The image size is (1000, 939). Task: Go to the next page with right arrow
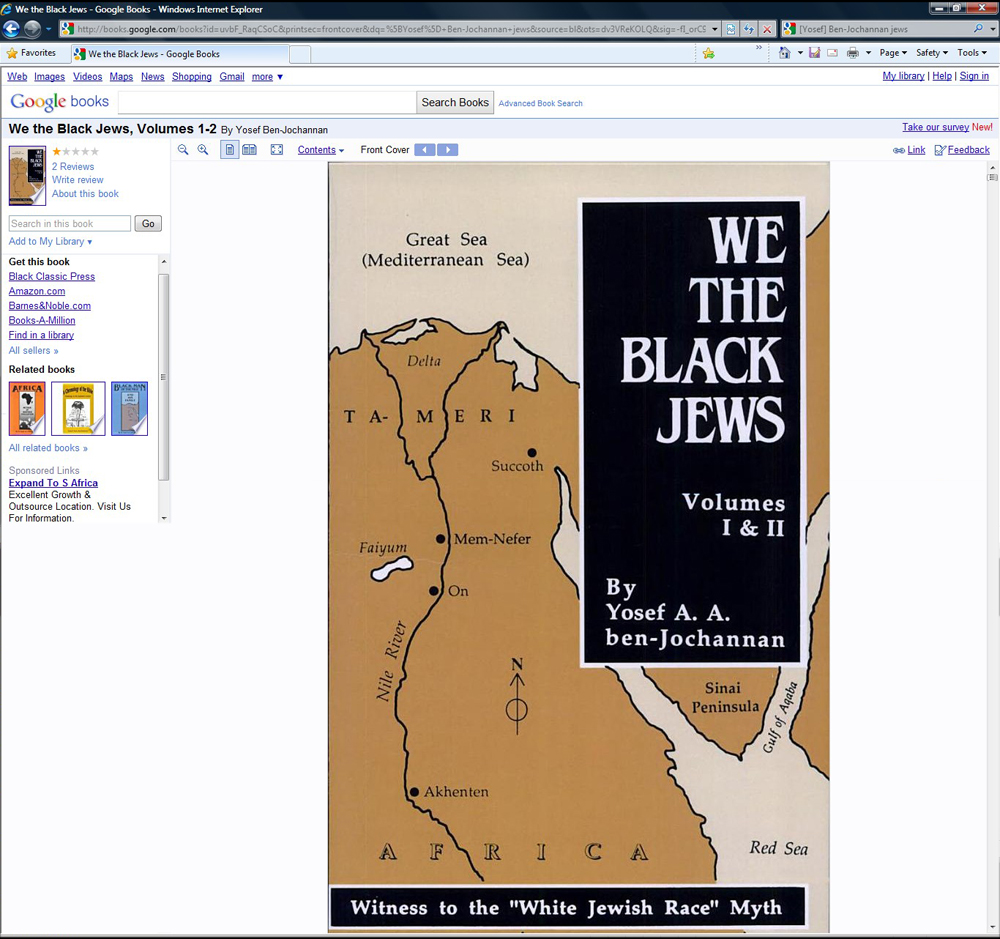pos(448,150)
